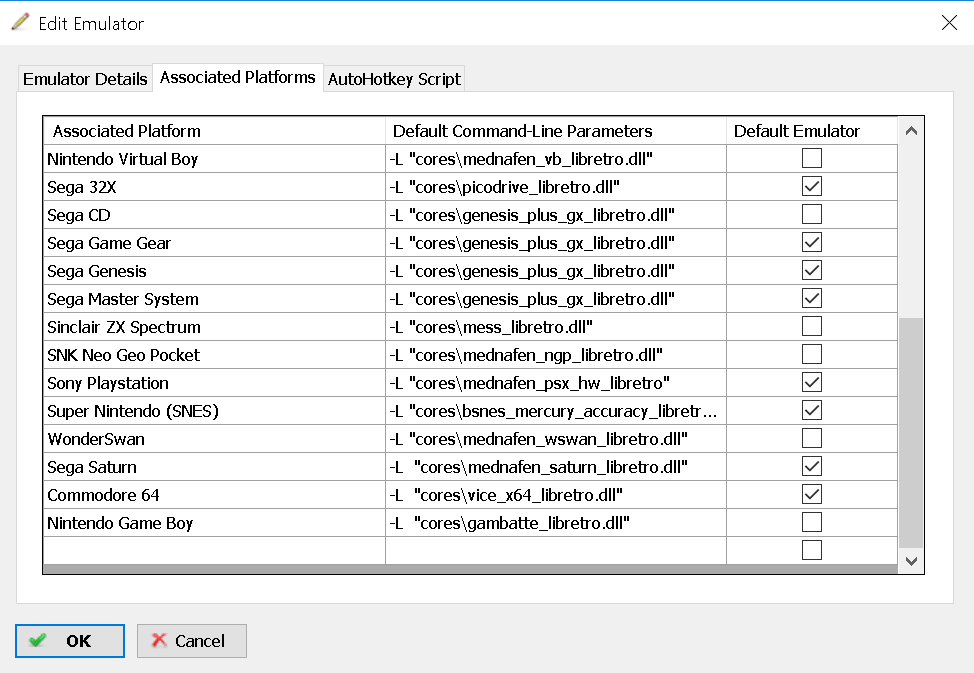Click the empty new-row Associated Platform cell
Screen dimensions: 974x673
[x=214, y=551]
